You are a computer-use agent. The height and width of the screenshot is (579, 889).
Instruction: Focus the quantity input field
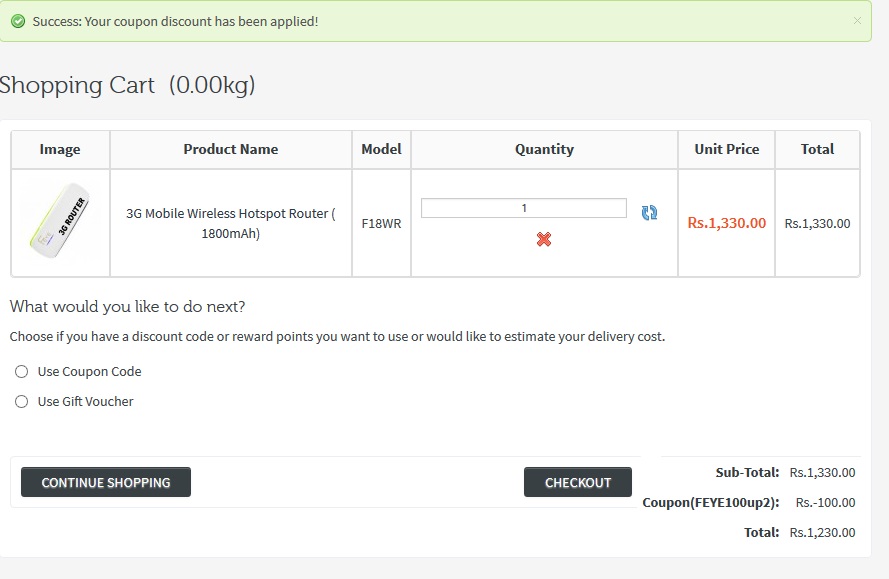(524, 208)
